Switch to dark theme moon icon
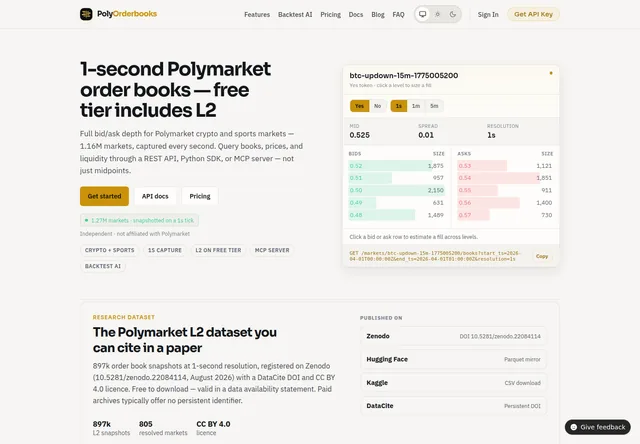Screen dimensions: 640x444 453,14
